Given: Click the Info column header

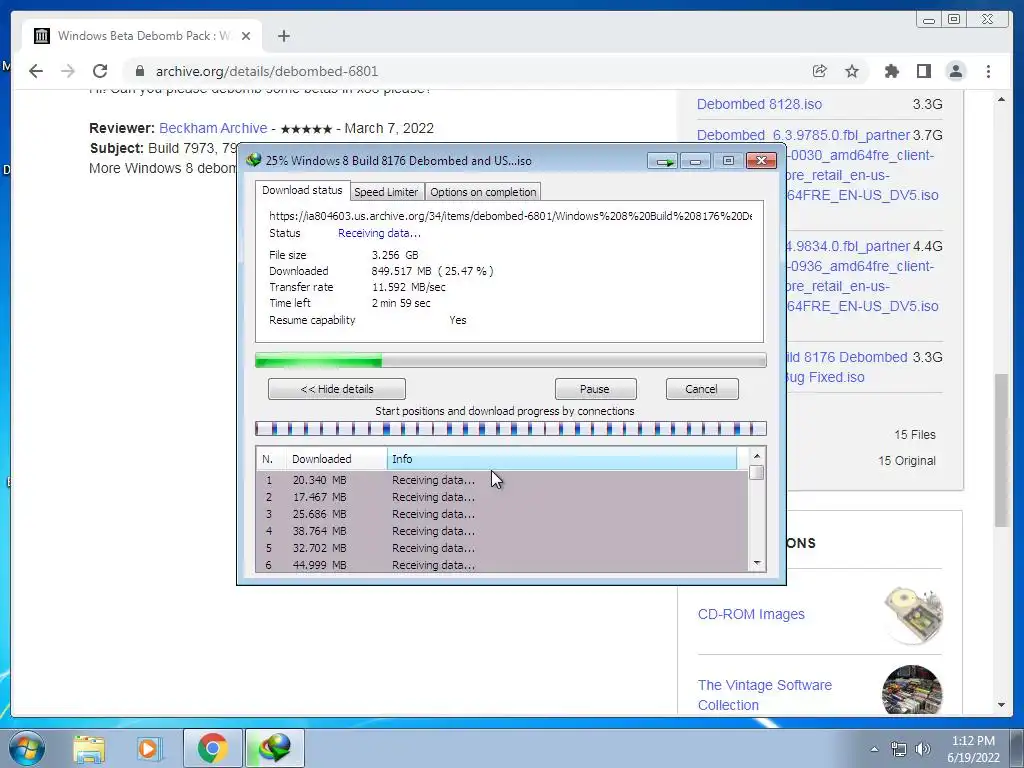Looking at the screenshot, I should (562, 459).
